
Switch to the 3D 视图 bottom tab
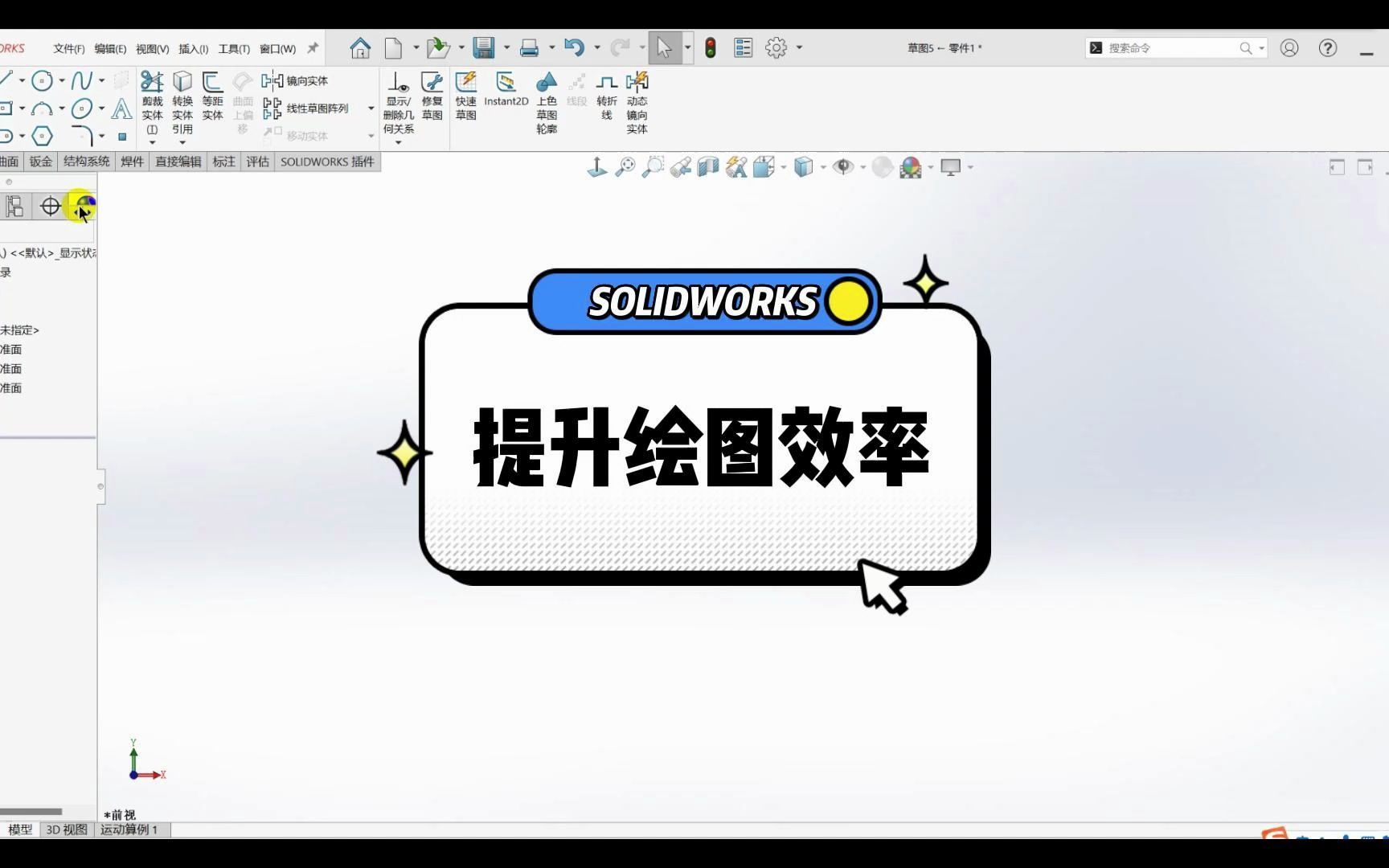pyautogui.click(x=67, y=829)
